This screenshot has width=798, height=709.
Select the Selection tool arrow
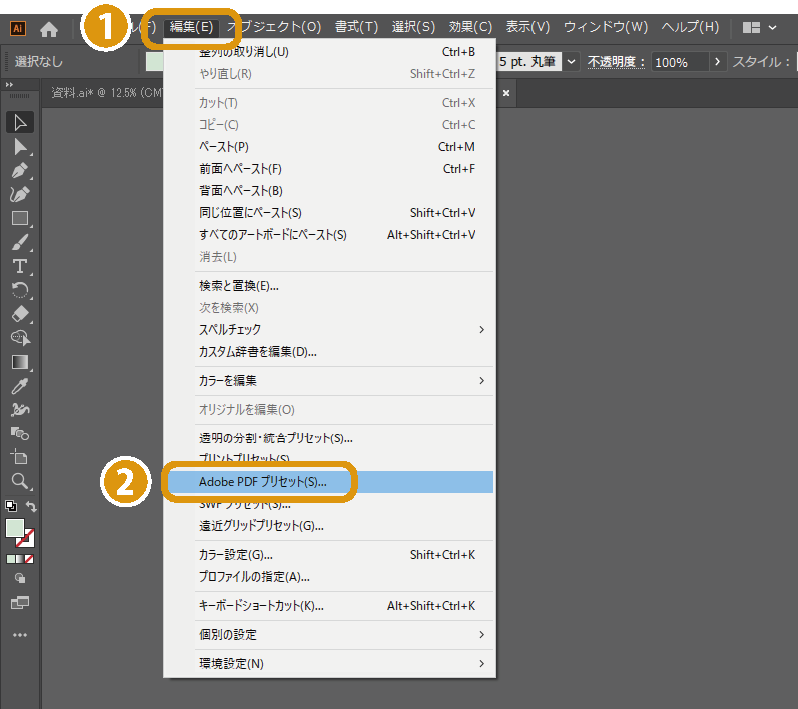(20, 123)
